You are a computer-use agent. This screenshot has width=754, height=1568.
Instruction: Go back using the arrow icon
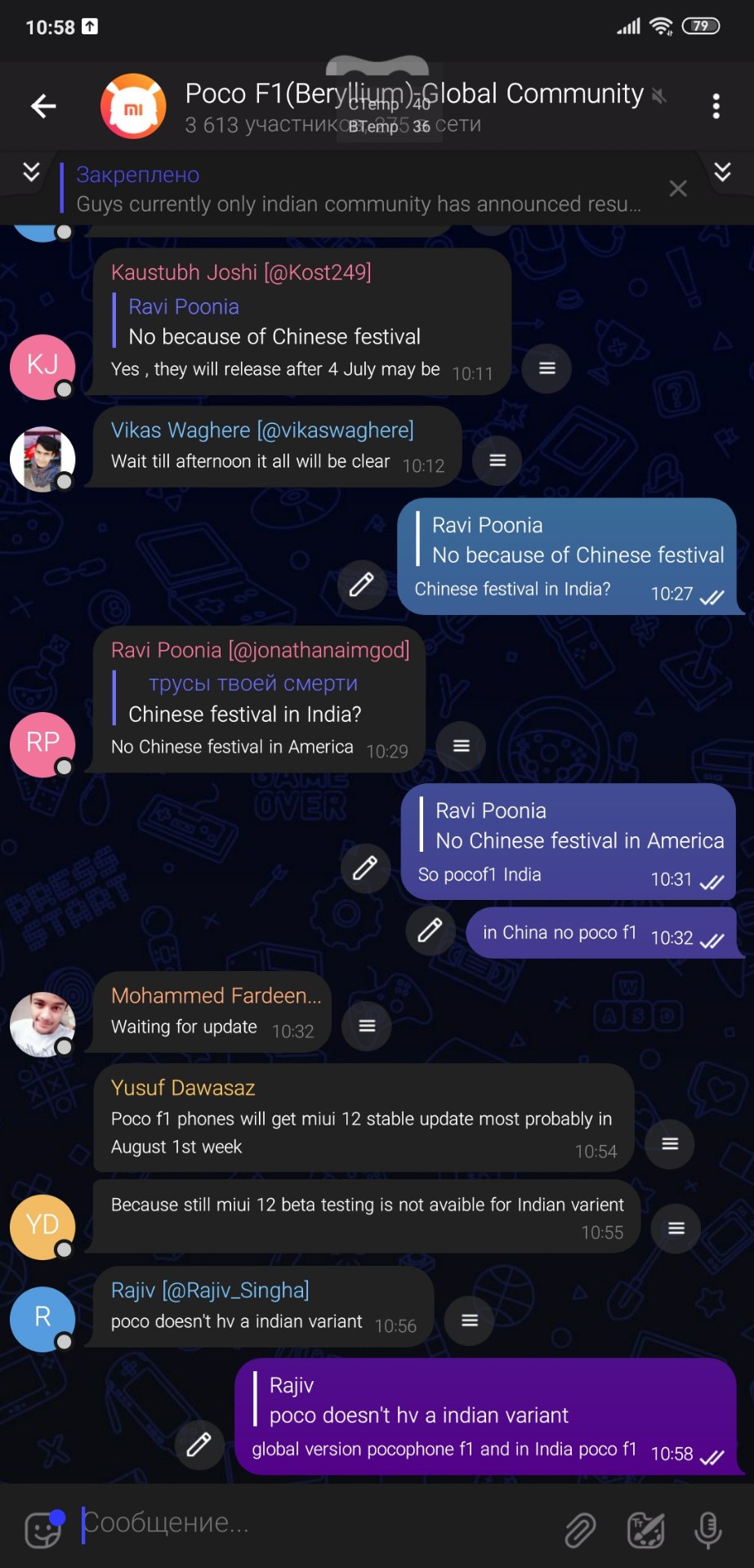coord(43,106)
